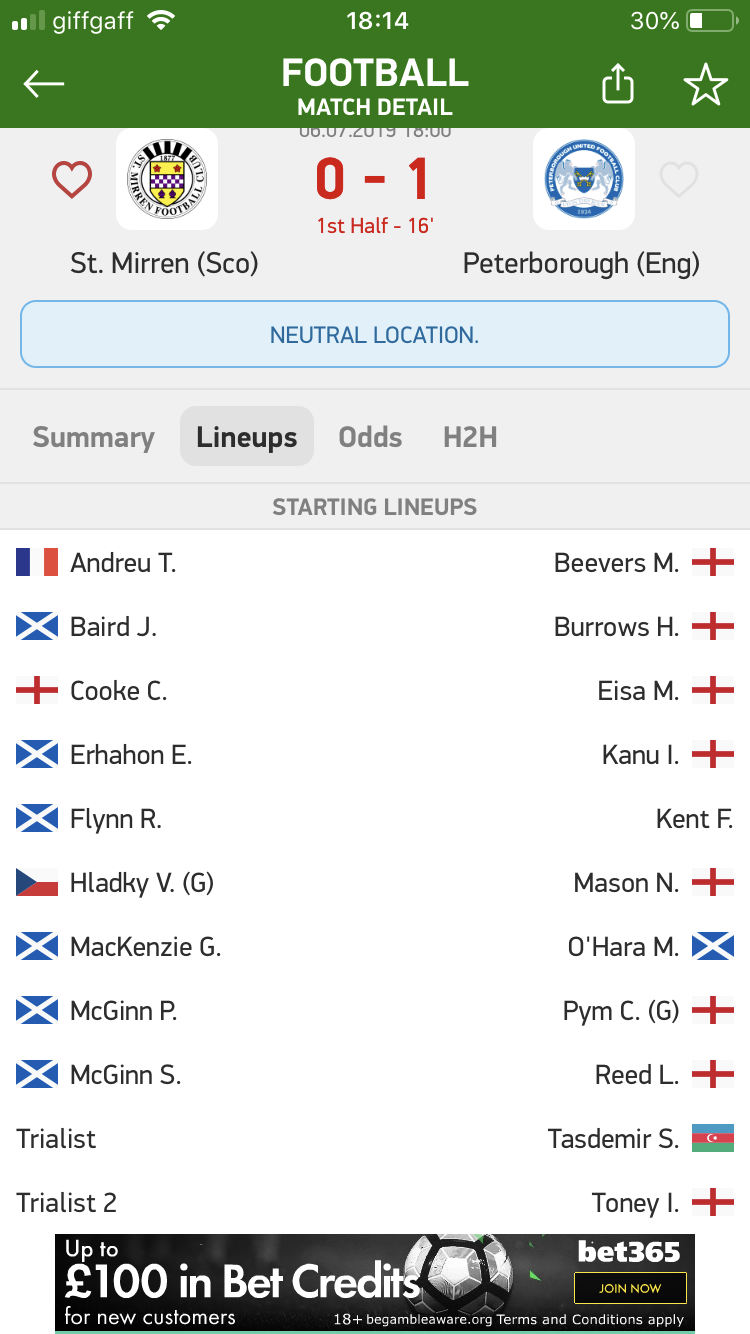Tap the back arrow icon
Screen dimensions: 750x1334
pyautogui.click(x=43, y=84)
